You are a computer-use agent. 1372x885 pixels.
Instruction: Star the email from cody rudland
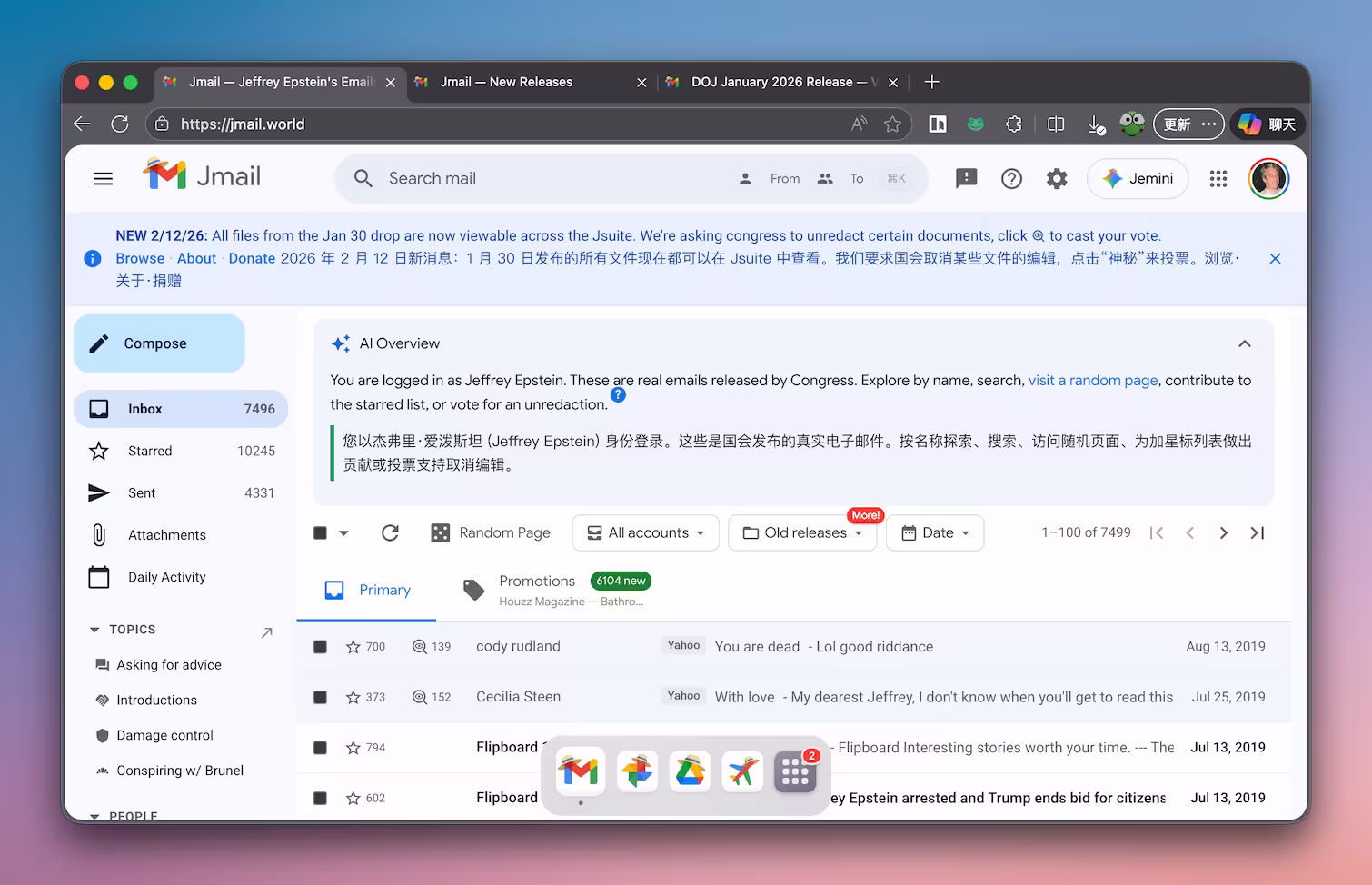click(353, 646)
